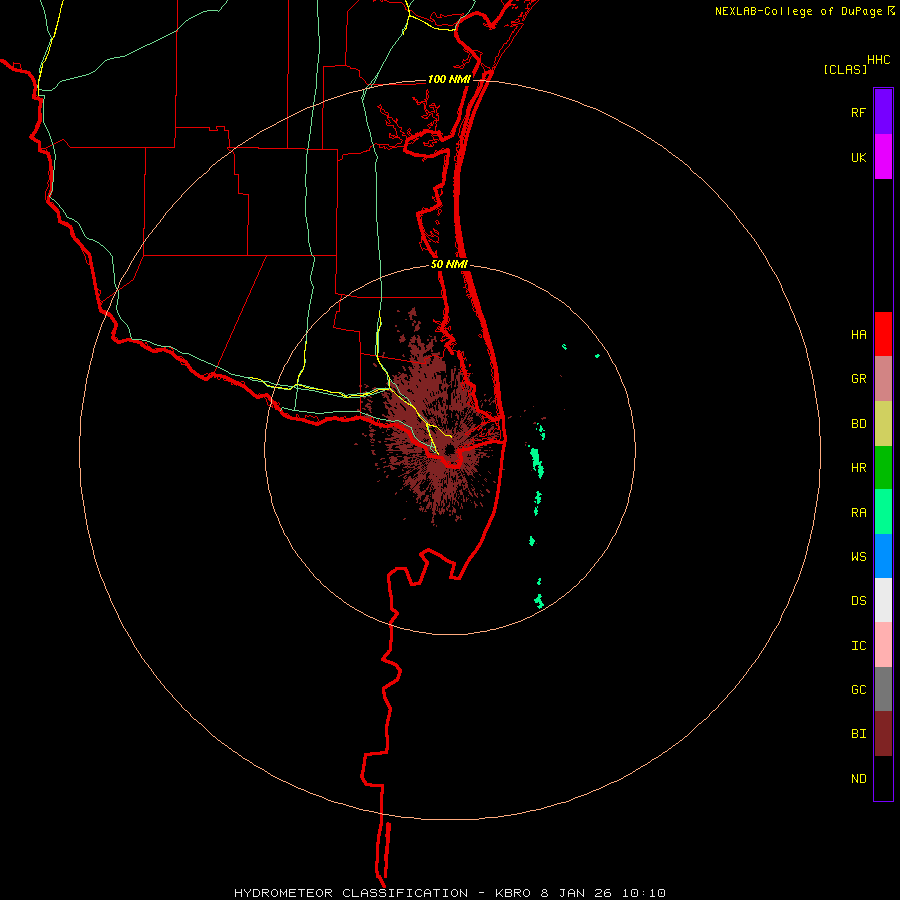Click the 100 NMI range ring label
The height and width of the screenshot is (900, 900).
[x=449, y=79]
